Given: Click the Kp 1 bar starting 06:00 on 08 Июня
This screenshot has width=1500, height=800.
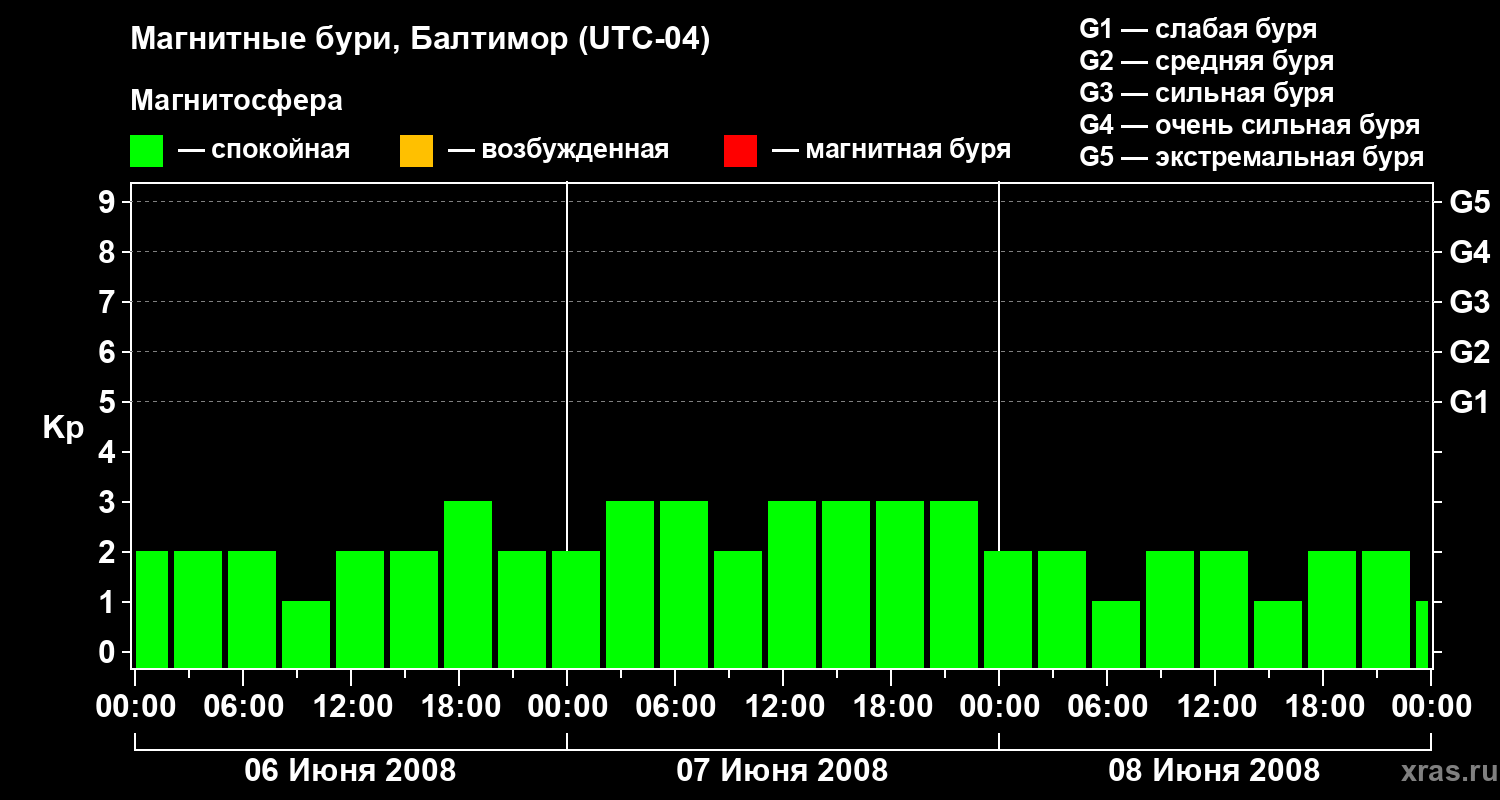Looking at the screenshot, I should (1116, 634).
